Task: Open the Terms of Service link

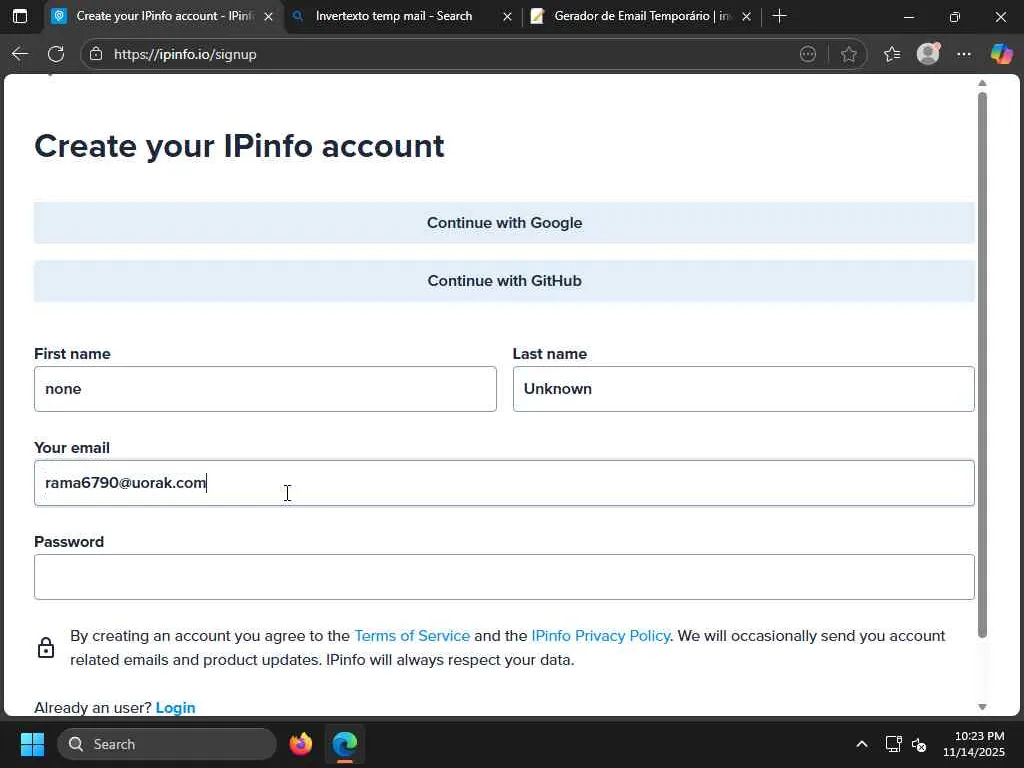Action: pyautogui.click(x=412, y=636)
